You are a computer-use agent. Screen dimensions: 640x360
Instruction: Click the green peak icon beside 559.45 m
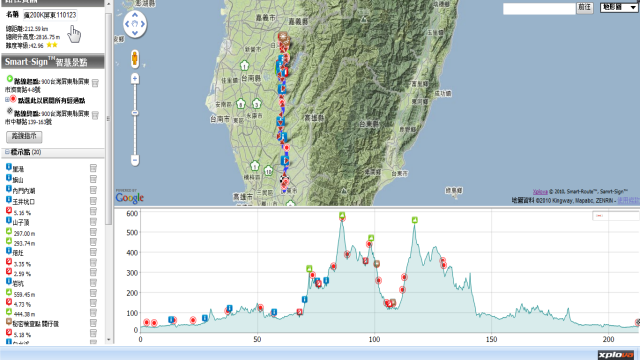point(9,292)
